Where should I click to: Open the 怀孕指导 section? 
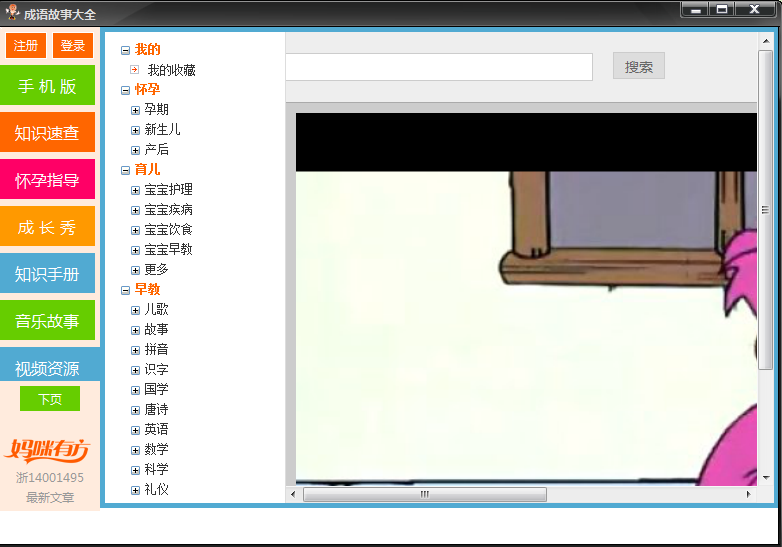click(x=47, y=180)
